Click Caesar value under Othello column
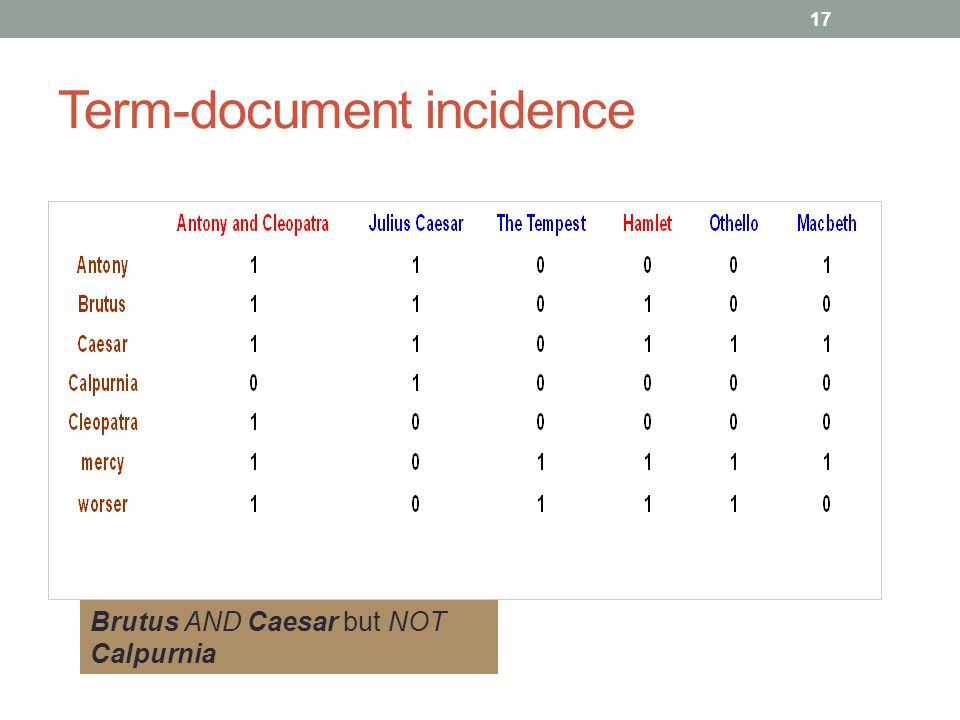The height and width of the screenshot is (720, 960). (733, 344)
